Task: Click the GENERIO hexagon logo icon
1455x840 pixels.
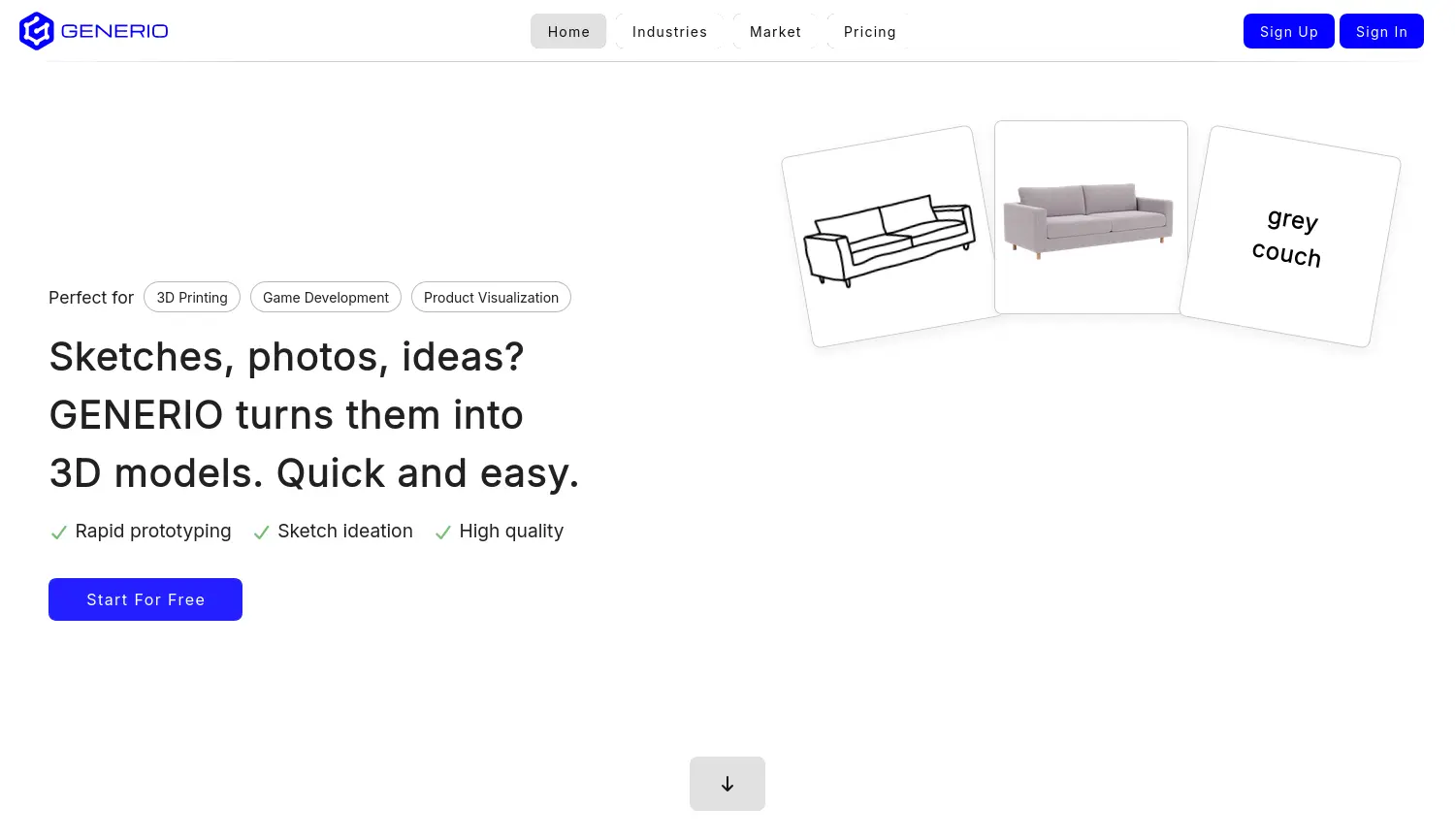Action: click(x=36, y=30)
